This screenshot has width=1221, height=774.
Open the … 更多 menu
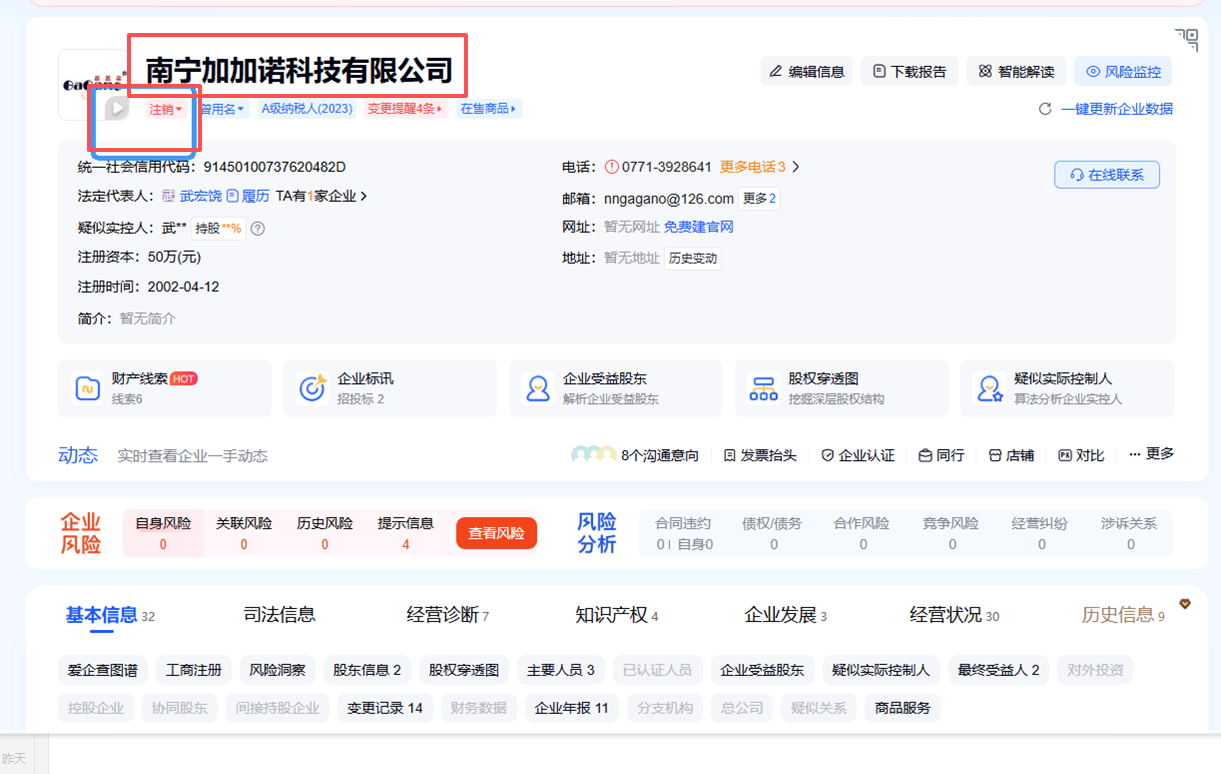point(1151,454)
